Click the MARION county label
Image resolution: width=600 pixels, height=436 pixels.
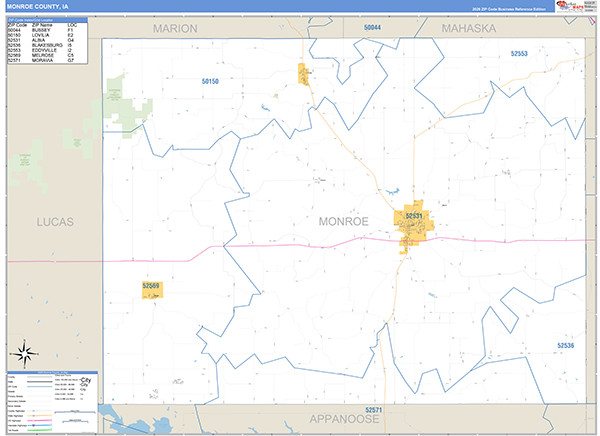point(175,28)
